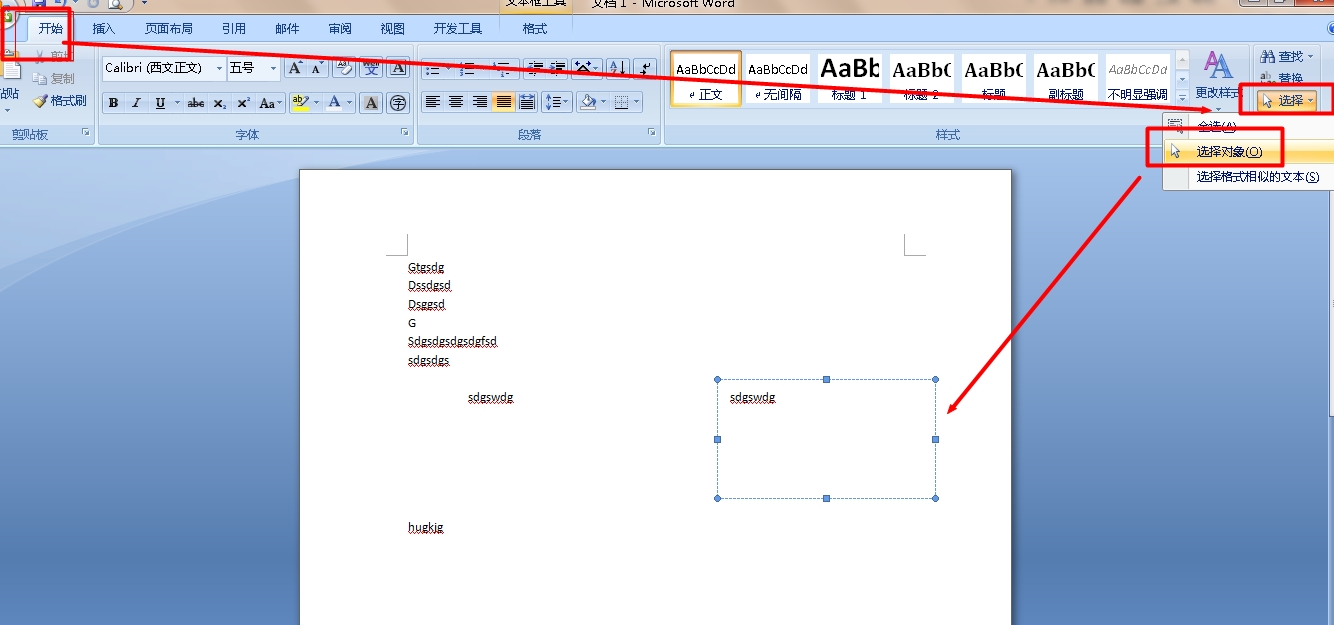Click the Copy 复制 button
Image resolution: width=1334 pixels, height=625 pixels.
(x=54, y=78)
